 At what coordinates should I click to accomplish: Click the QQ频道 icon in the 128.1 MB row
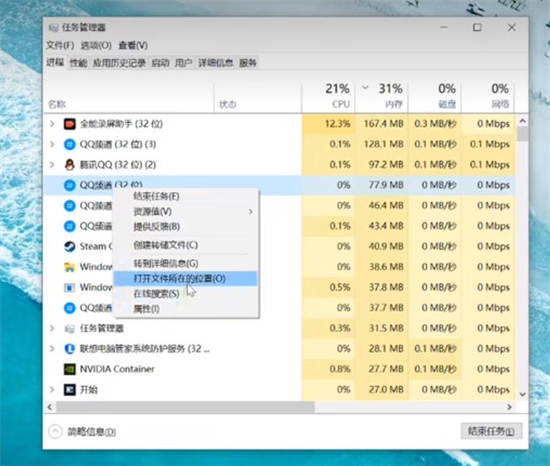click(x=69, y=144)
